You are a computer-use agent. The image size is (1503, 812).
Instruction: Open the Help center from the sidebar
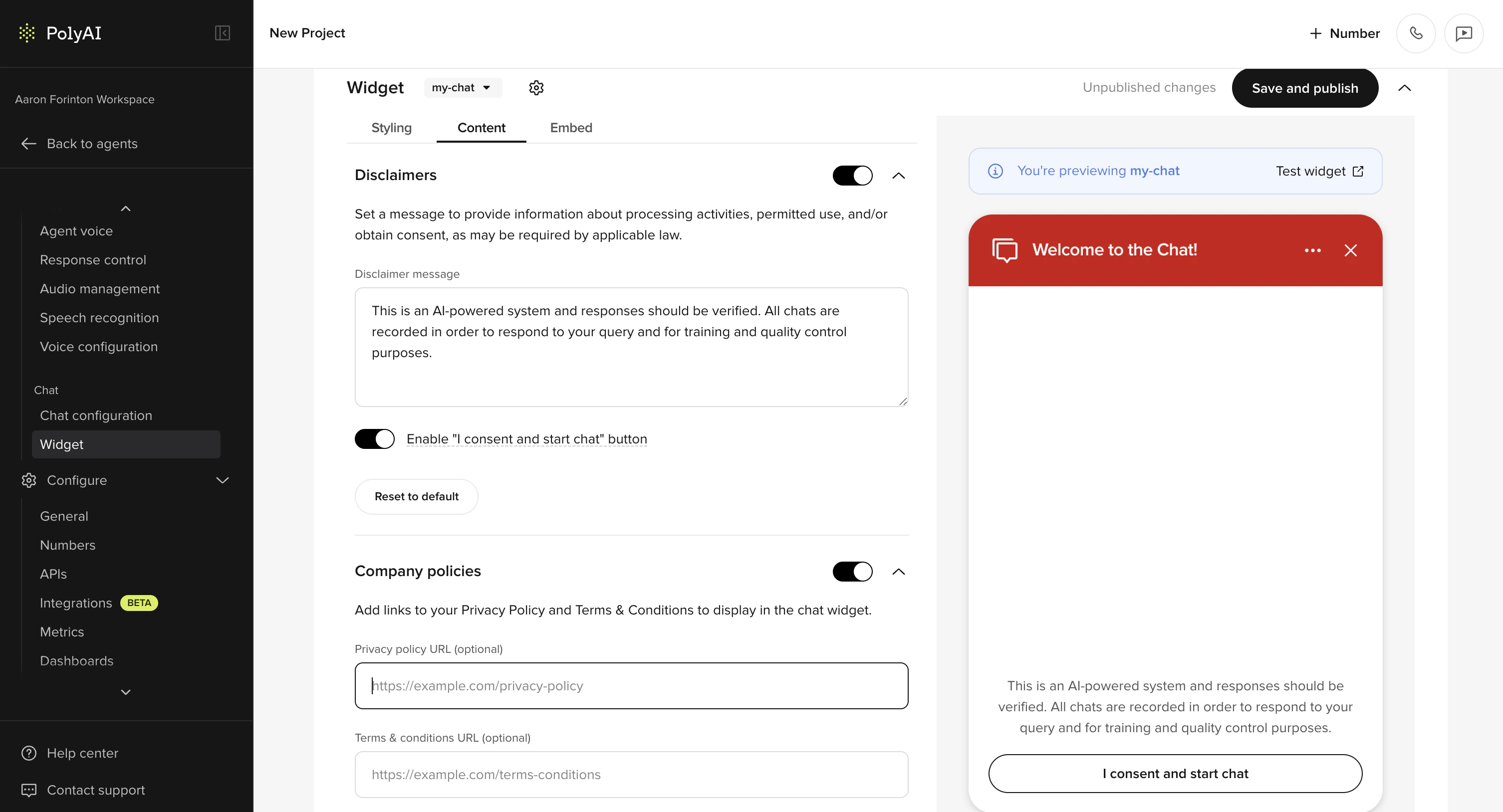[82, 753]
